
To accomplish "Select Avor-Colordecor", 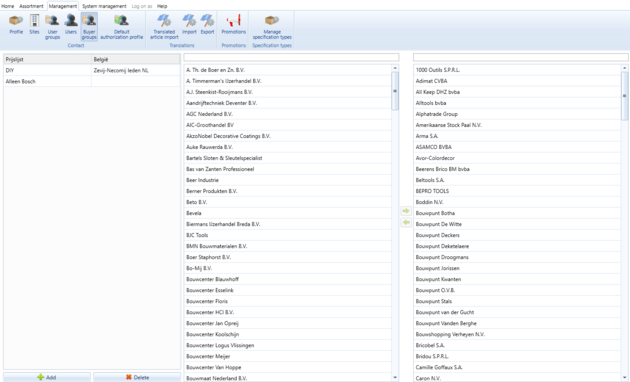I will click(x=517, y=158).
